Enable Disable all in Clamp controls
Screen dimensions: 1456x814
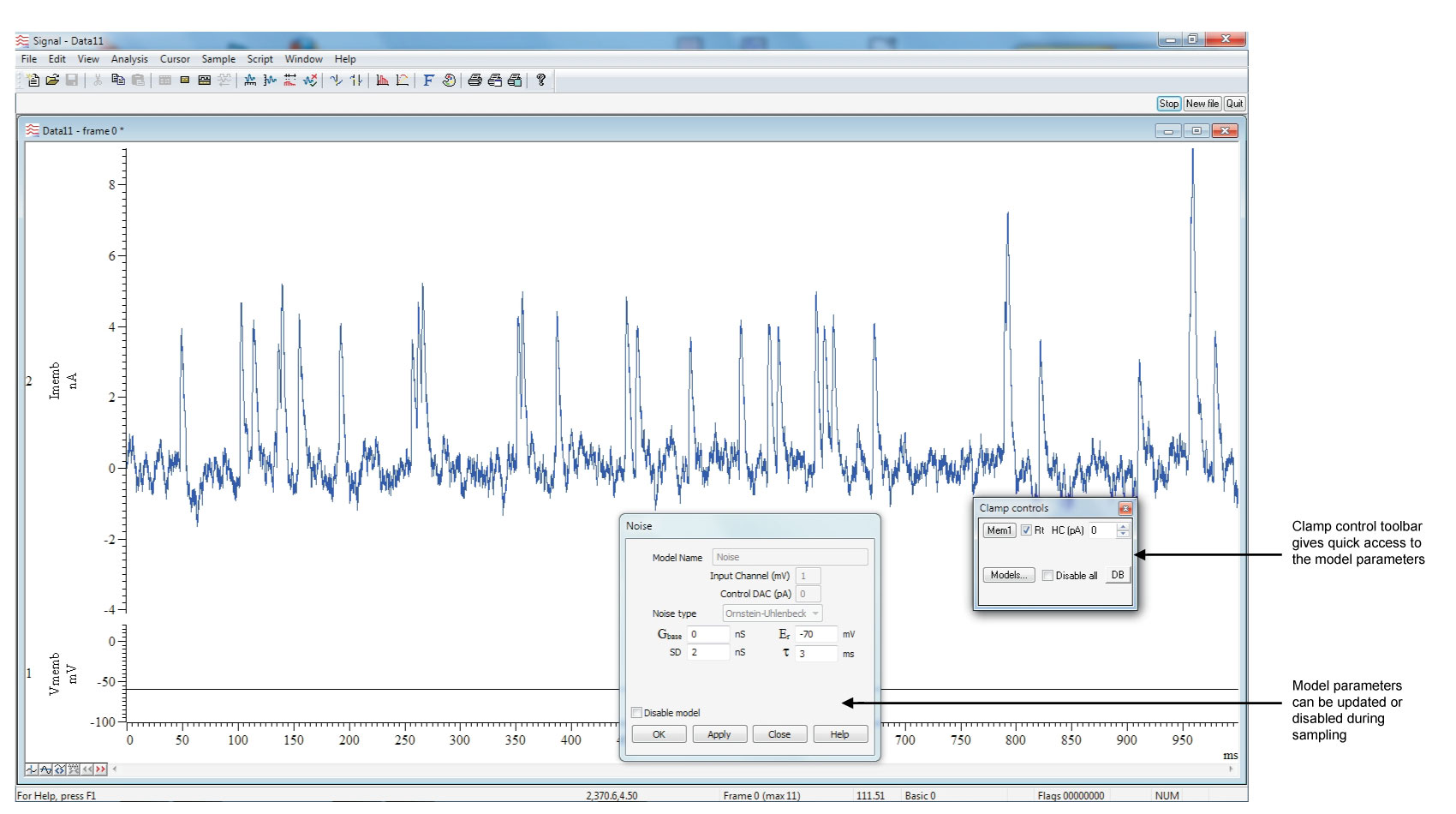[x=1047, y=575]
